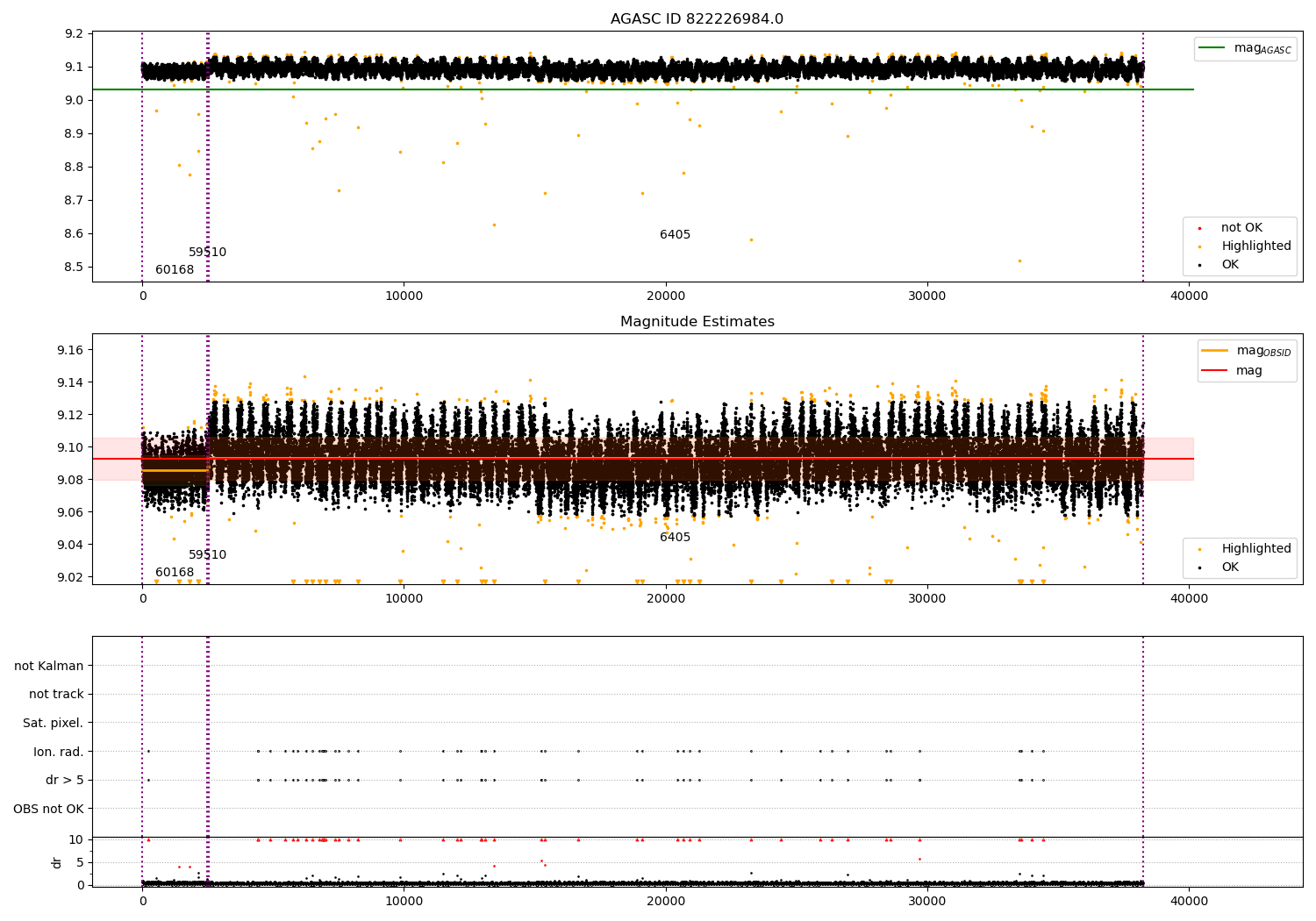Viewport: 1316px width, 921px height.
Task: Click the 'Ion. rad.' row label
Action: point(59,753)
